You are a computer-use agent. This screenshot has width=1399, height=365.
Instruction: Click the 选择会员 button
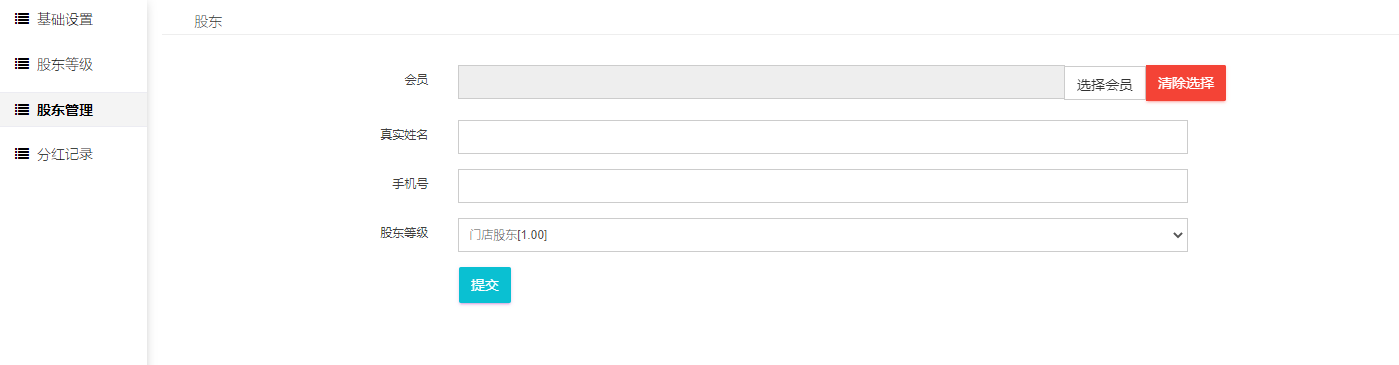point(1104,85)
